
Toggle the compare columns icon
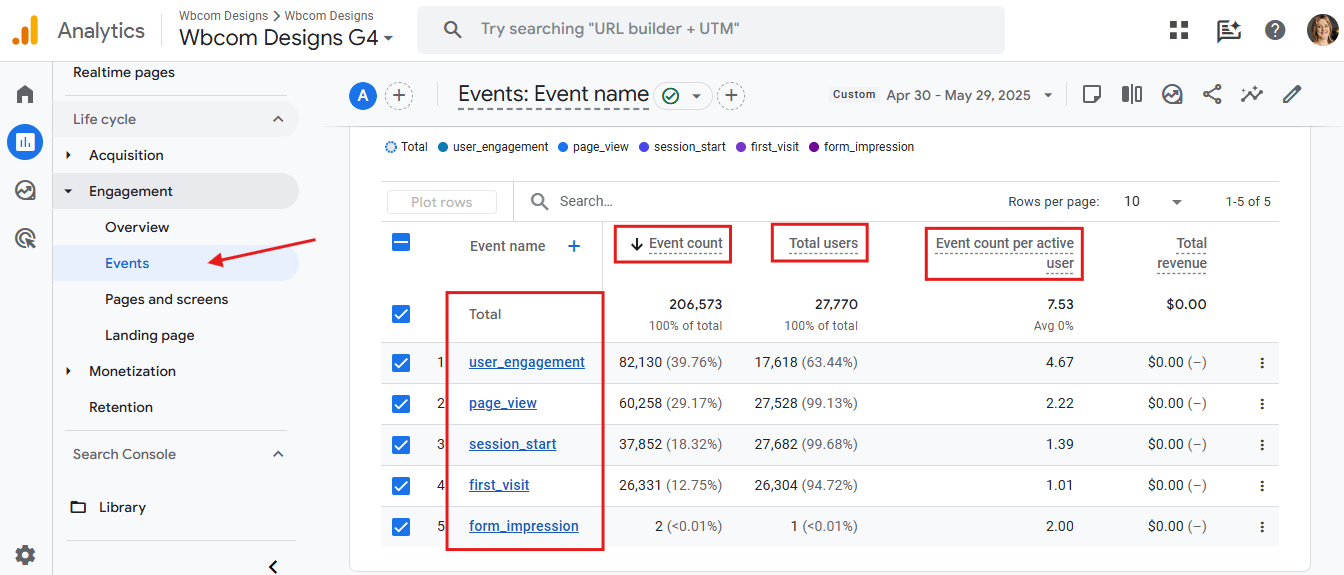coord(1132,95)
